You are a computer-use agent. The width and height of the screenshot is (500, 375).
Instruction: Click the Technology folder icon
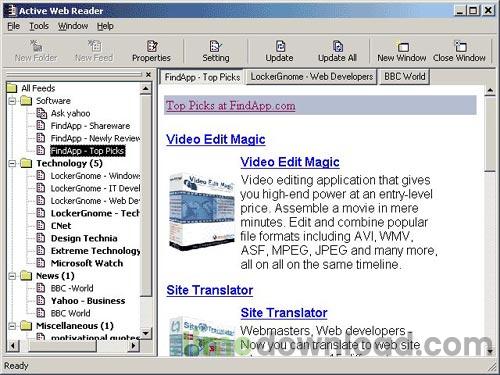coord(26,163)
